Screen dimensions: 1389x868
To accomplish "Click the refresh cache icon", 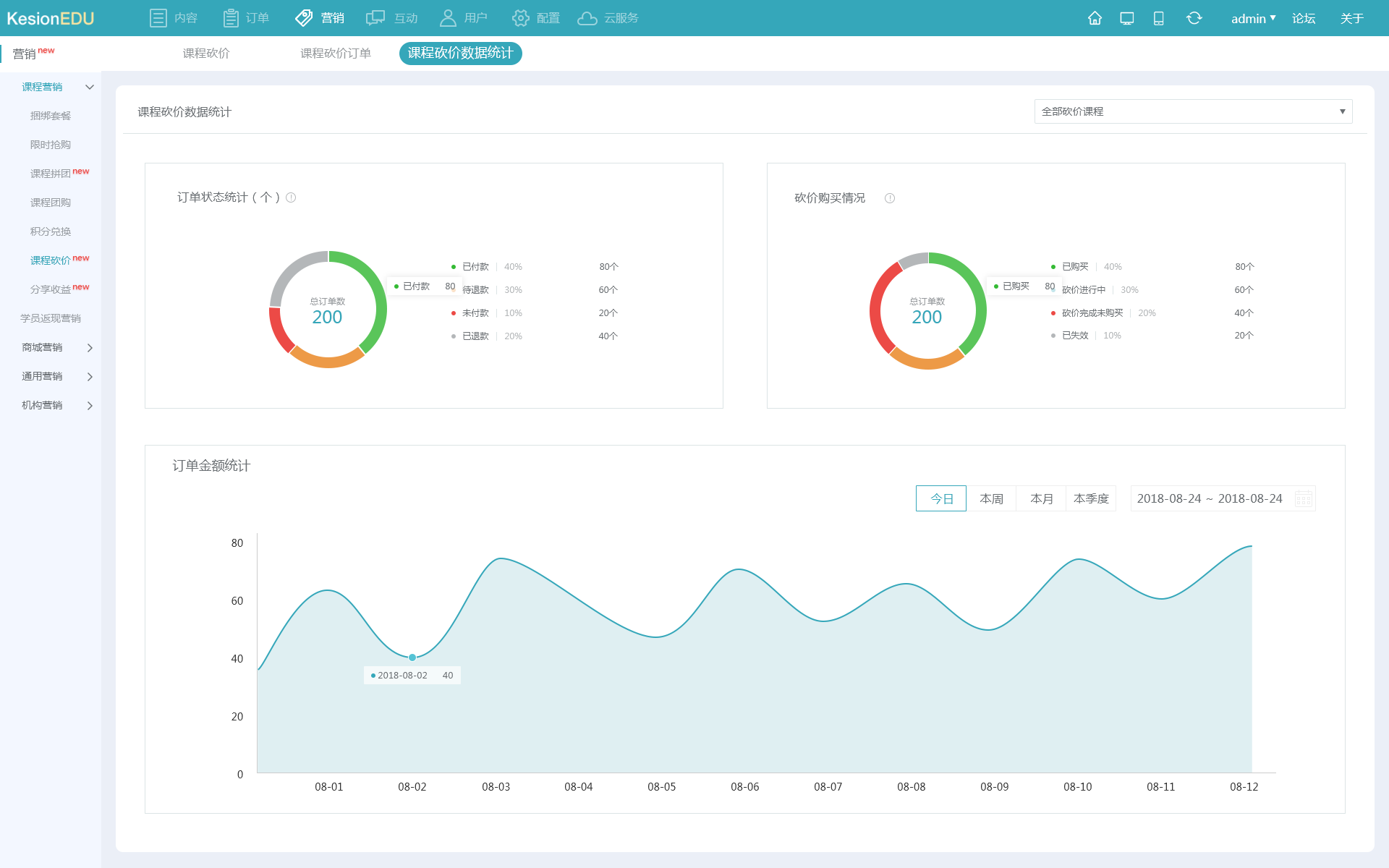I will click(1194, 18).
